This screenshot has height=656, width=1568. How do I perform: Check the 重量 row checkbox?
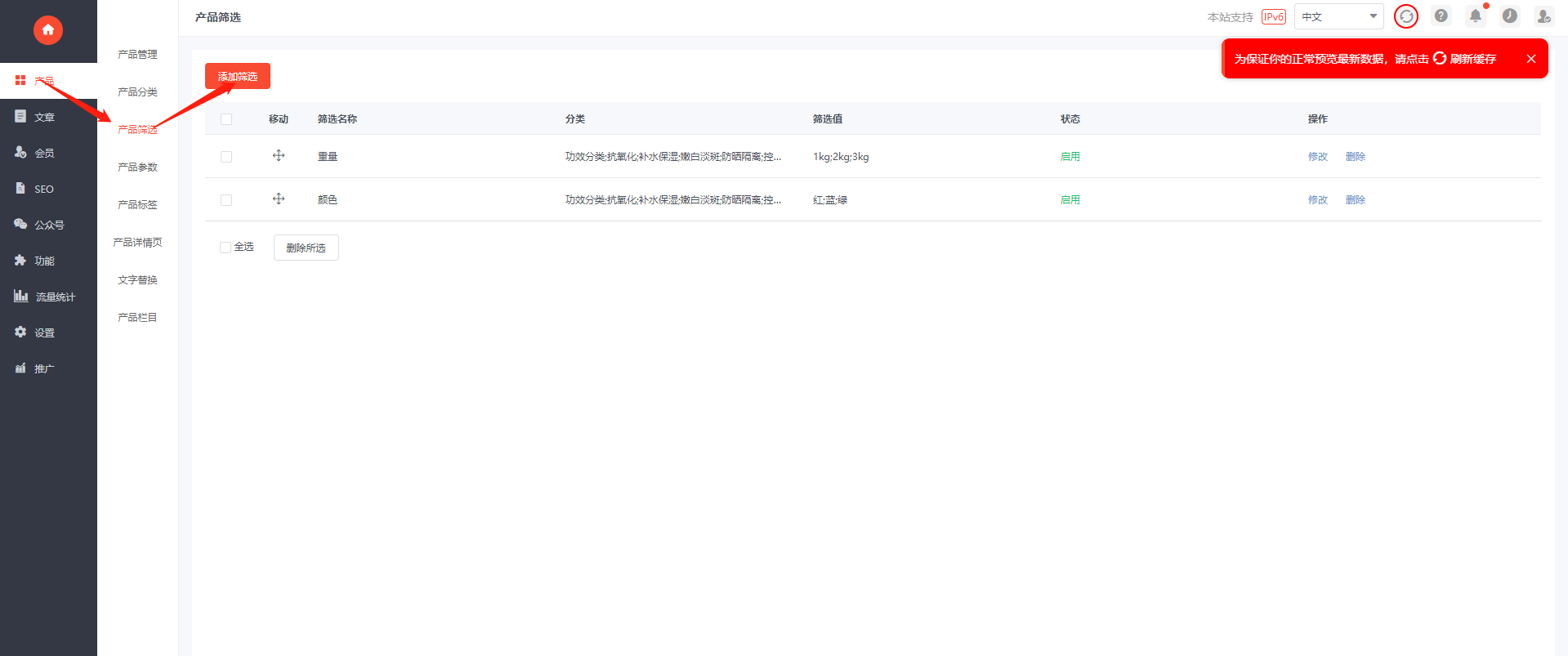point(226,157)
